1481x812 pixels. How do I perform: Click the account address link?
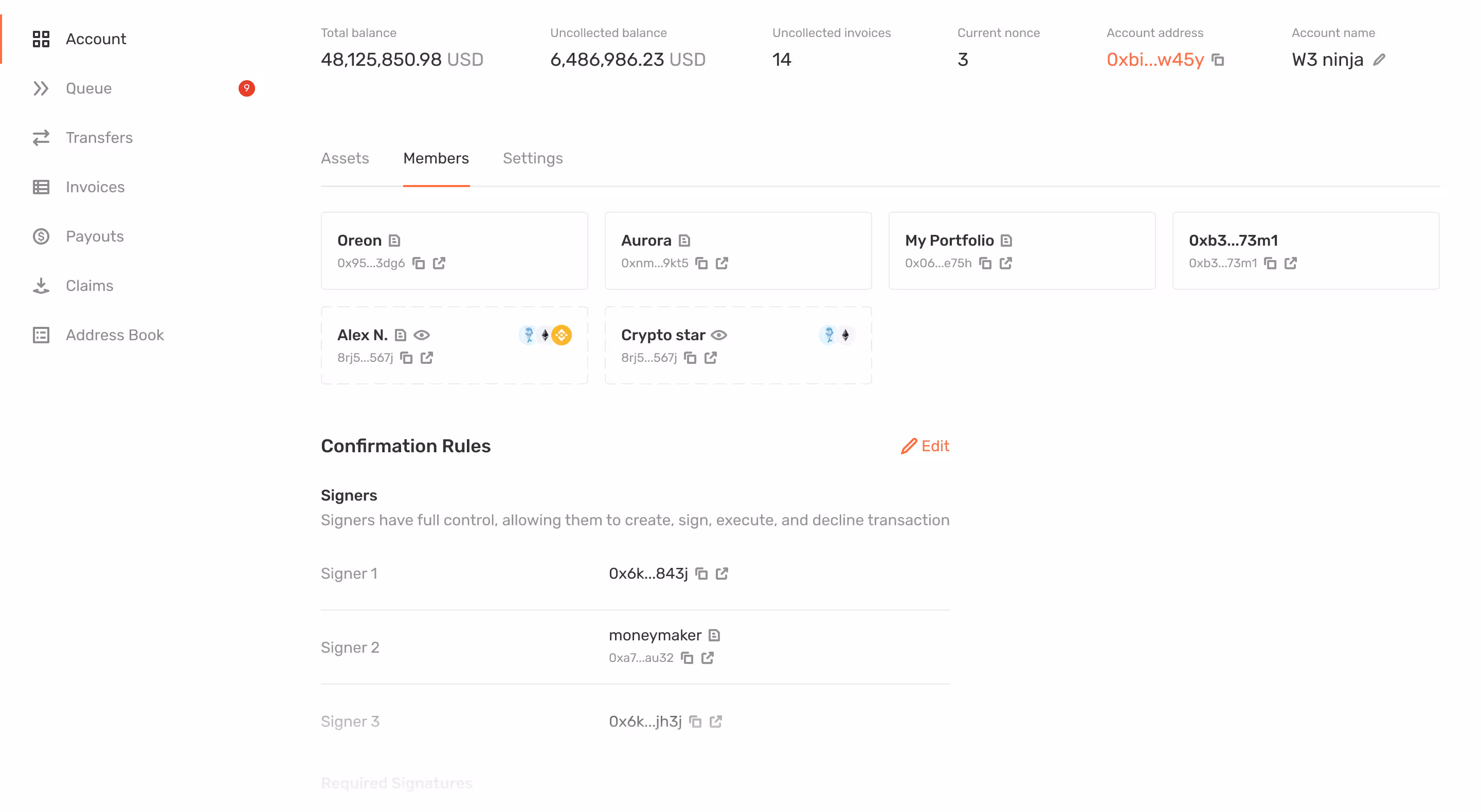pyautogui.click(x=1154, y=60)
